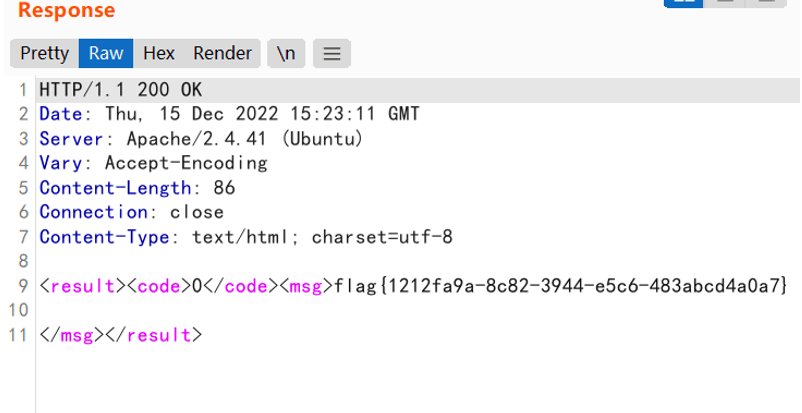Click line number 9 in the gutter
The width and height of the screenshot is (802, 413).
pos(23,286)
